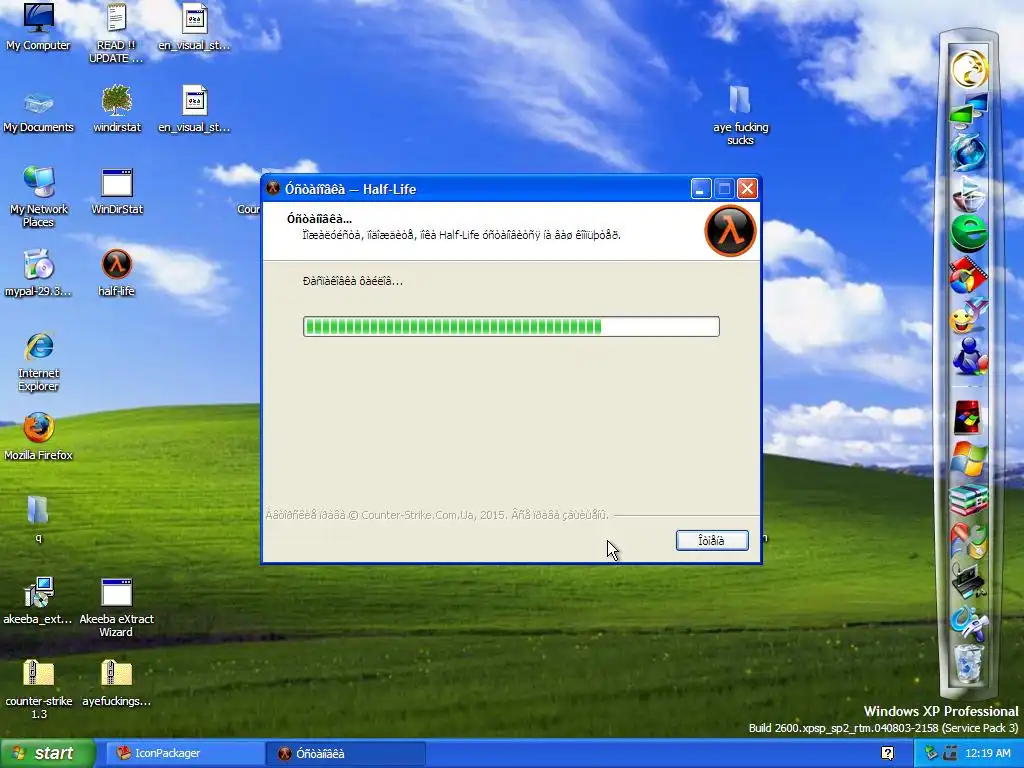
Task: Click the Yahoo smiley messenger dock icon
Action: coord(969,317)
